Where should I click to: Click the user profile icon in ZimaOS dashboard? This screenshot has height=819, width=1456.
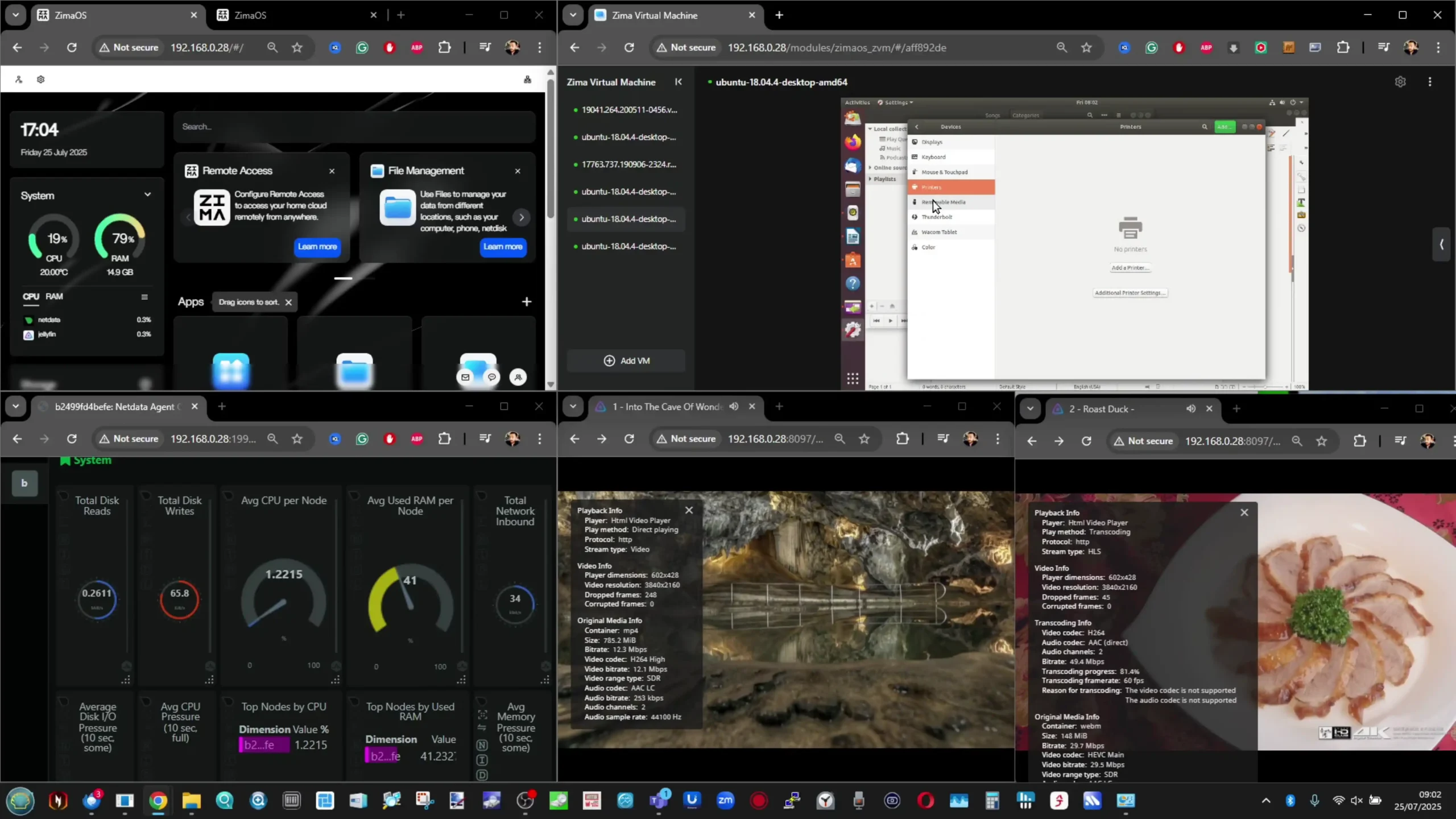point(19,80)
